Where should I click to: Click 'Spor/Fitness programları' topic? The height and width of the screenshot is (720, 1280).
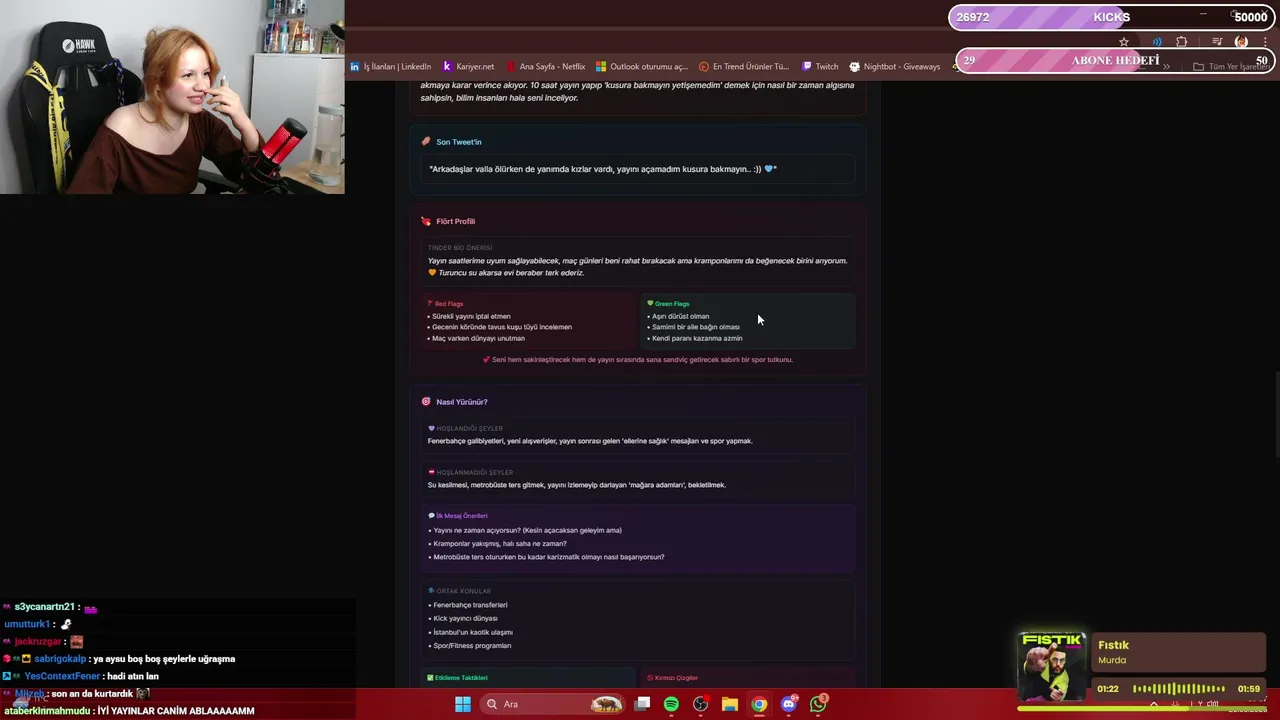click(471, 646)
